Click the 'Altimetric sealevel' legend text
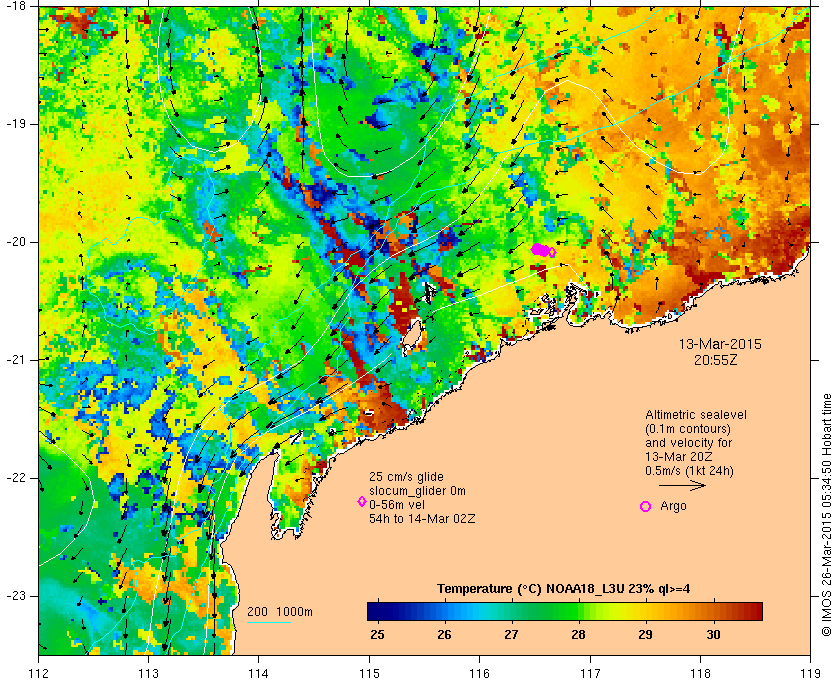840x680 pixels. (x=695, y=415)
